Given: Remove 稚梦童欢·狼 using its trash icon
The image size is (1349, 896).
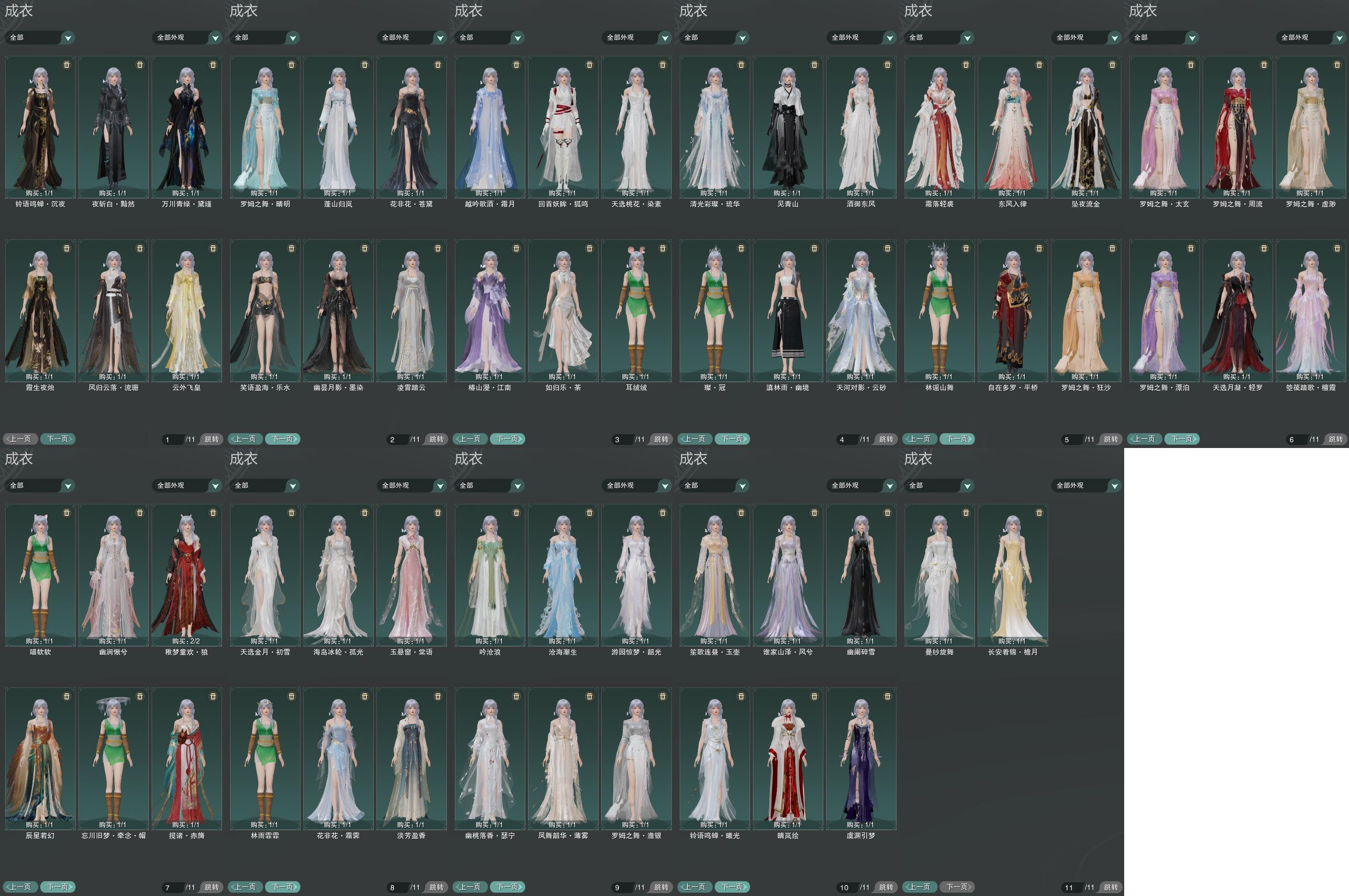Looking at the screenshot, I should [x=213, y=513].
